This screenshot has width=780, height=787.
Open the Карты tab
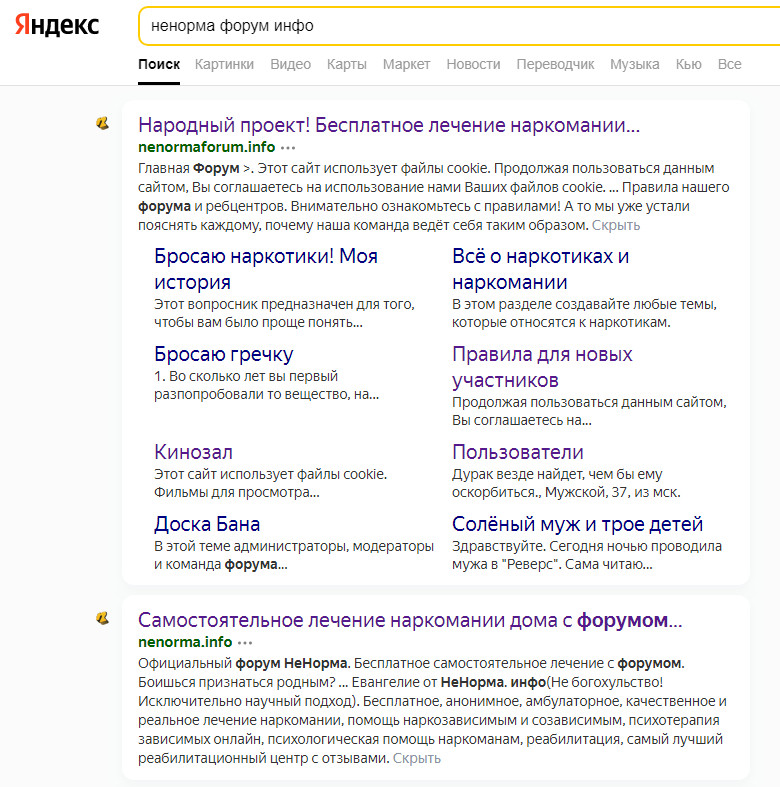click(x=346, y=64)
